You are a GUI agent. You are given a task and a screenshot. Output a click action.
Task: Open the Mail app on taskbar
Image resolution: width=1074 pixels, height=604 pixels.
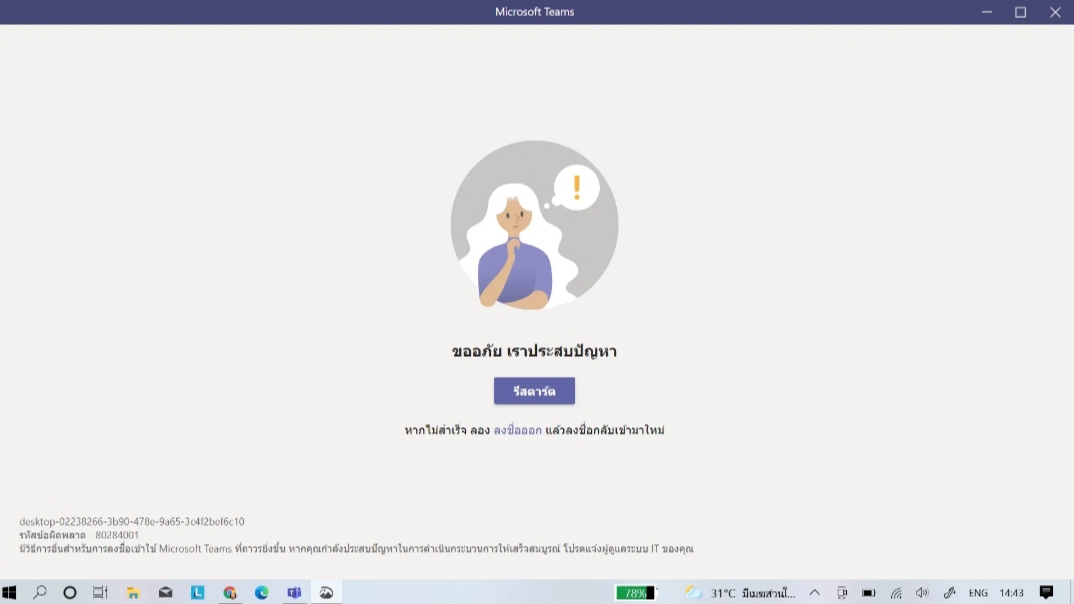point(165,592)
